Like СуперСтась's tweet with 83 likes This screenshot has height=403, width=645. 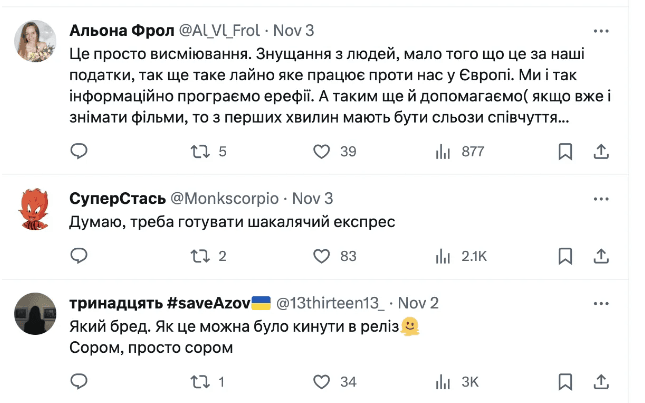(x=322, y=256)
